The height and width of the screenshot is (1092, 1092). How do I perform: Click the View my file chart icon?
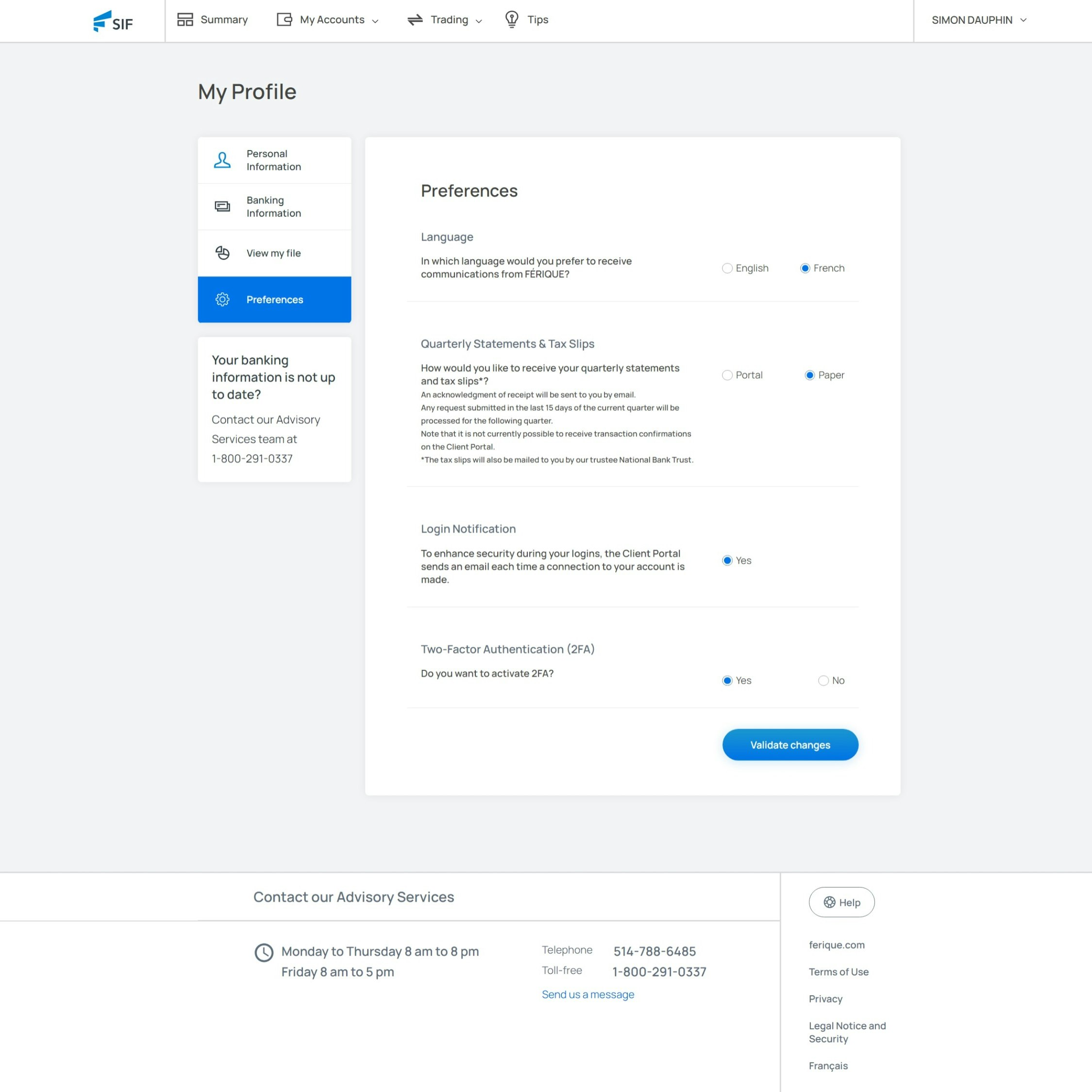point(222,252)
